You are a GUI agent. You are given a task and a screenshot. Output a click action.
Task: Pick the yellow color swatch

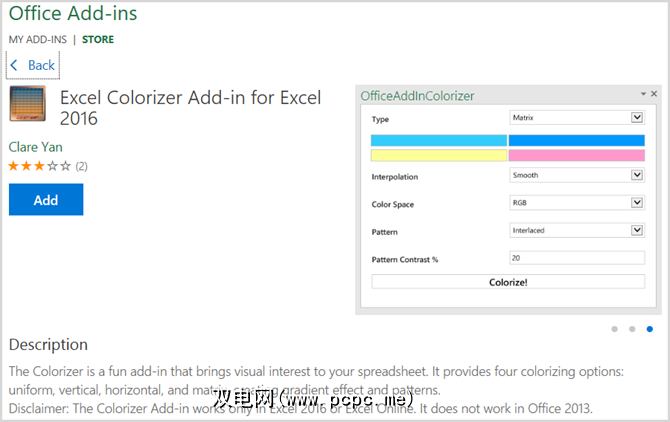(x=439, y=155)
